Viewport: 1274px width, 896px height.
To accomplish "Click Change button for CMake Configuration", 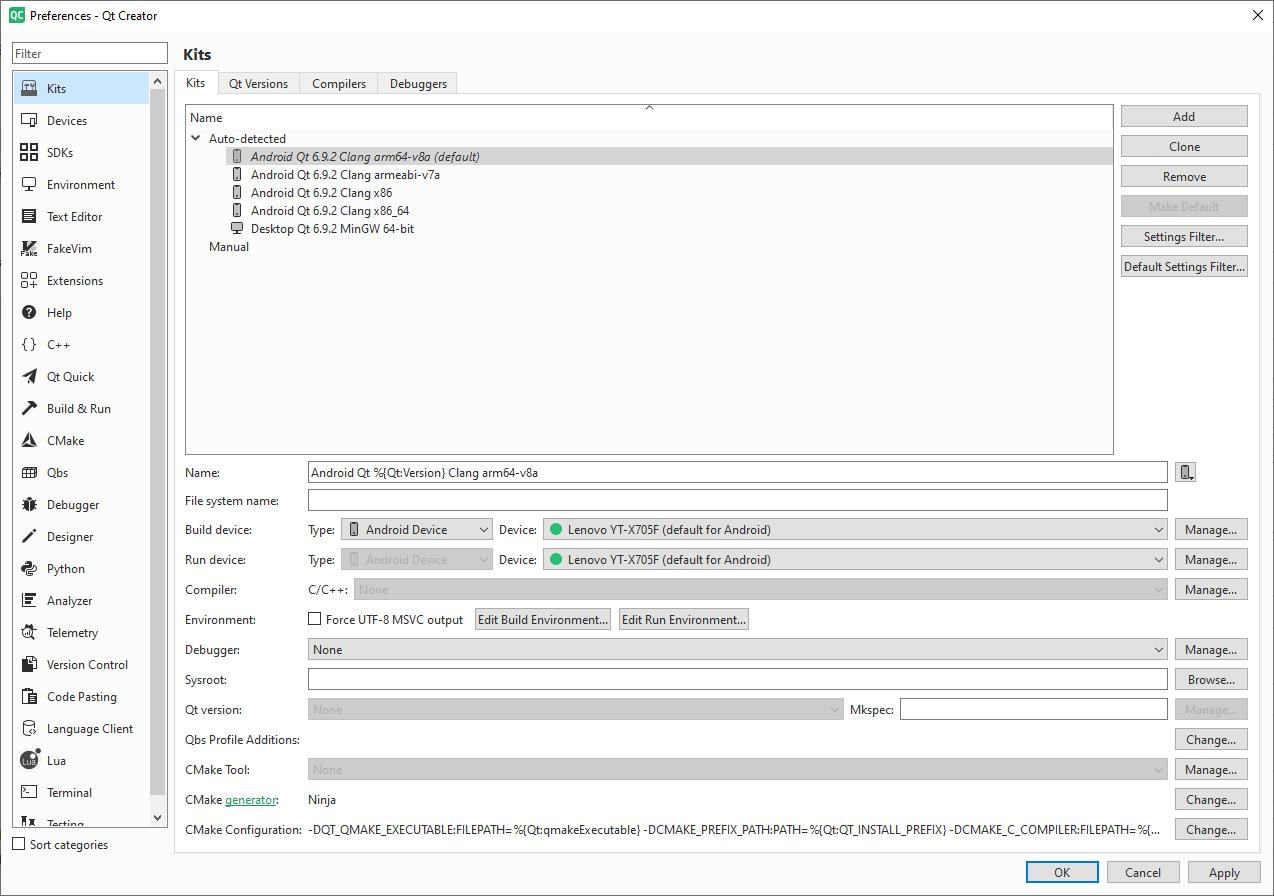I will point(1211,830).
